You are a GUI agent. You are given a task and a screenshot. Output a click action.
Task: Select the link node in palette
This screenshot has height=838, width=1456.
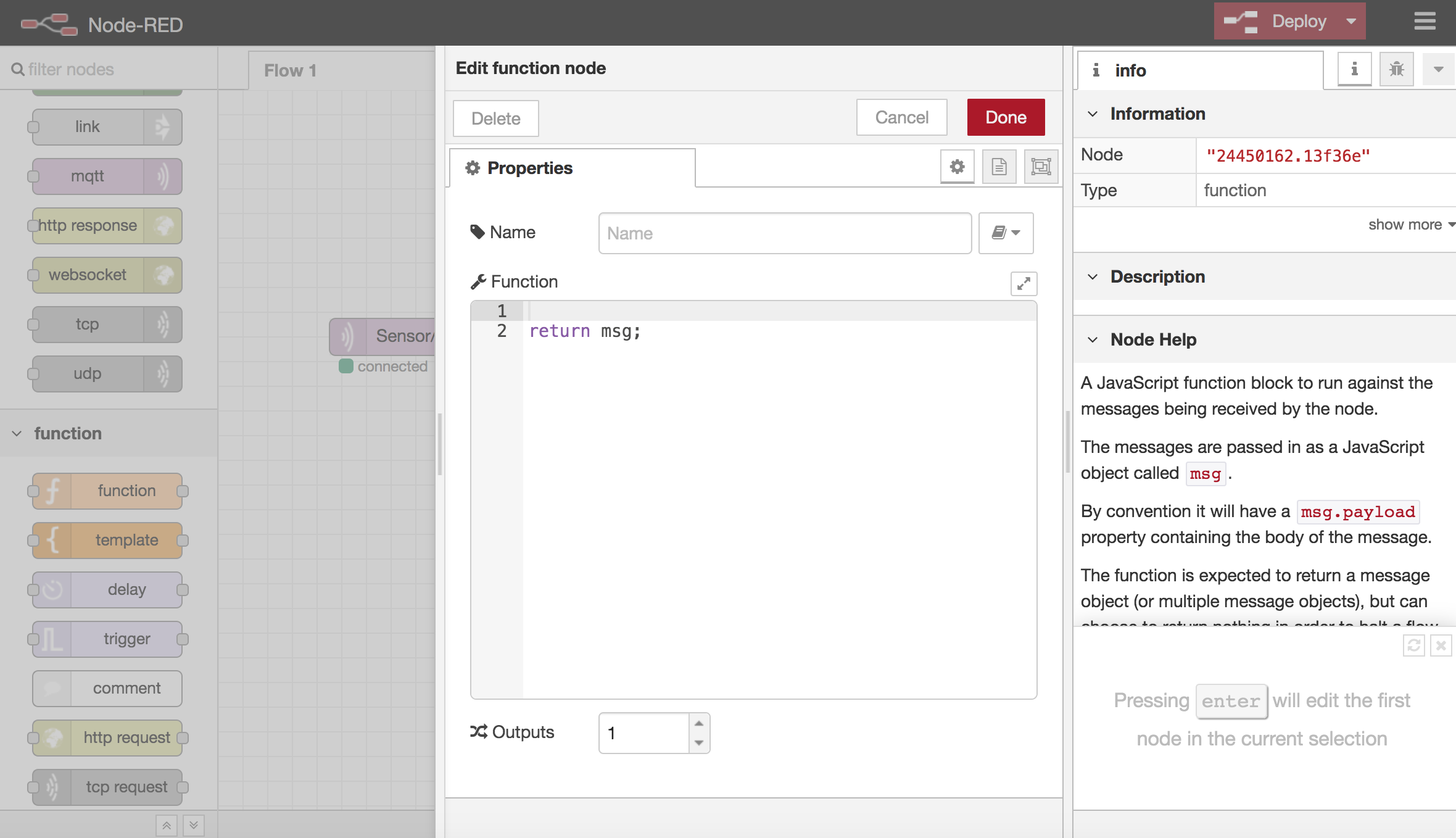point(107,127)
